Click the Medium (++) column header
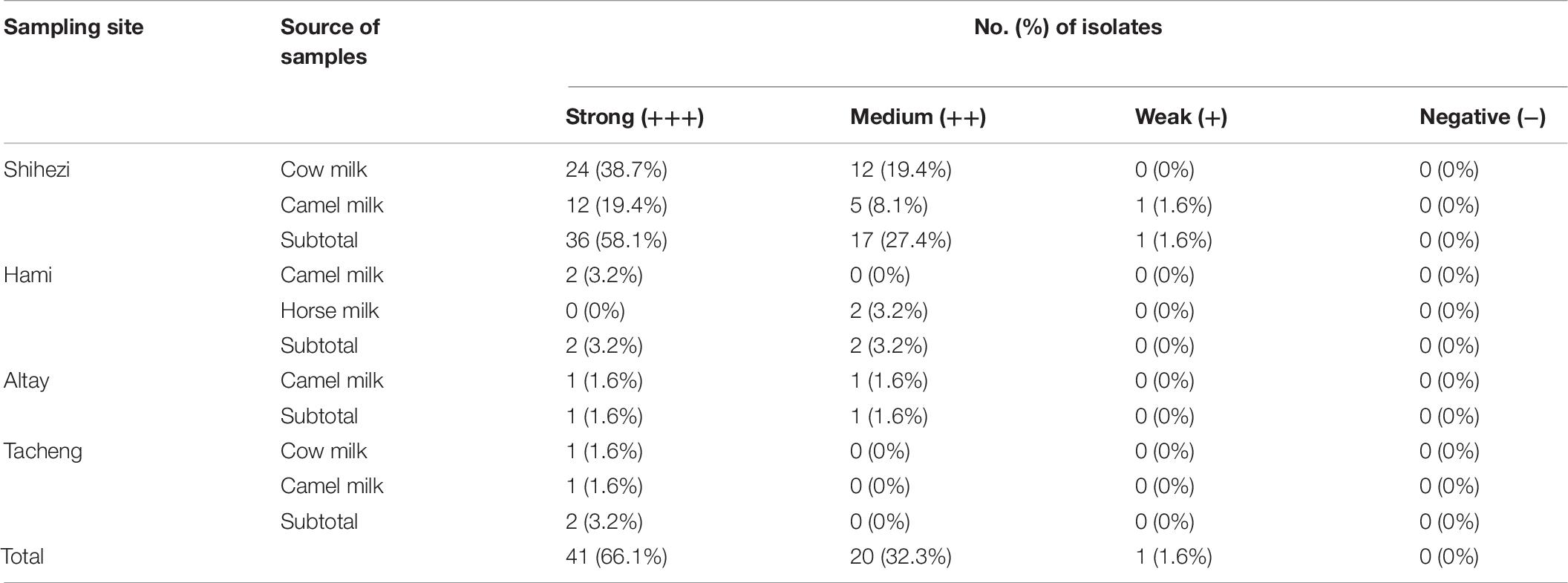1568x583 pixels. click(x=918, y=117)
